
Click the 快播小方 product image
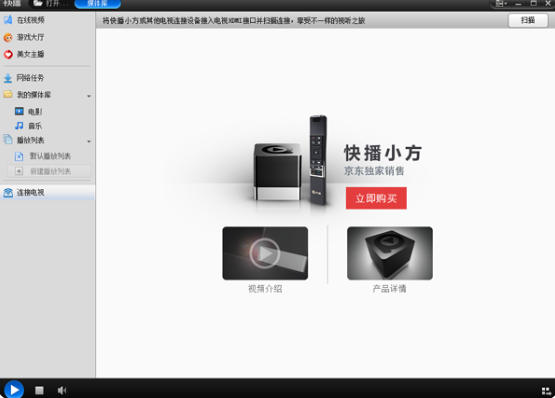point(290,161)
